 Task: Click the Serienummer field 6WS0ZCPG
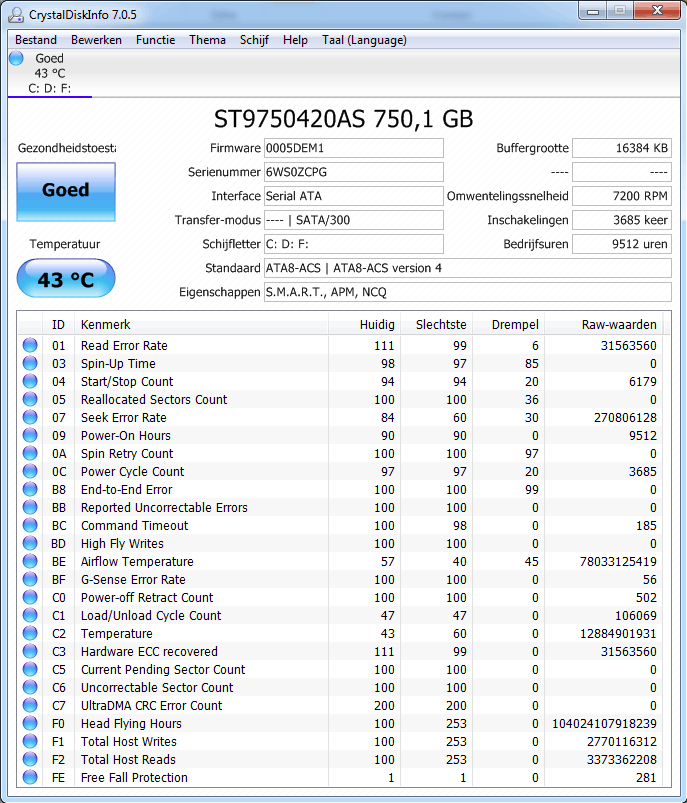coord(353,172)
